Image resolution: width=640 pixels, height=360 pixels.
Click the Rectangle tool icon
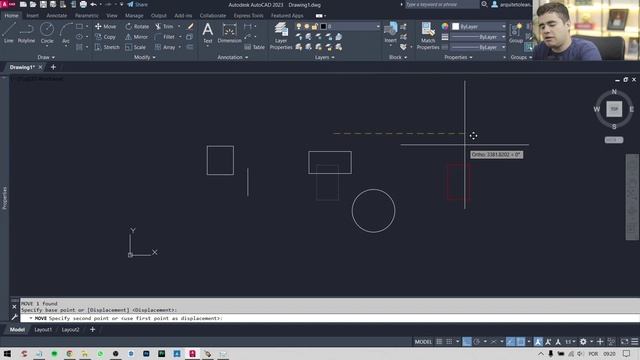(x=79, y=26)
